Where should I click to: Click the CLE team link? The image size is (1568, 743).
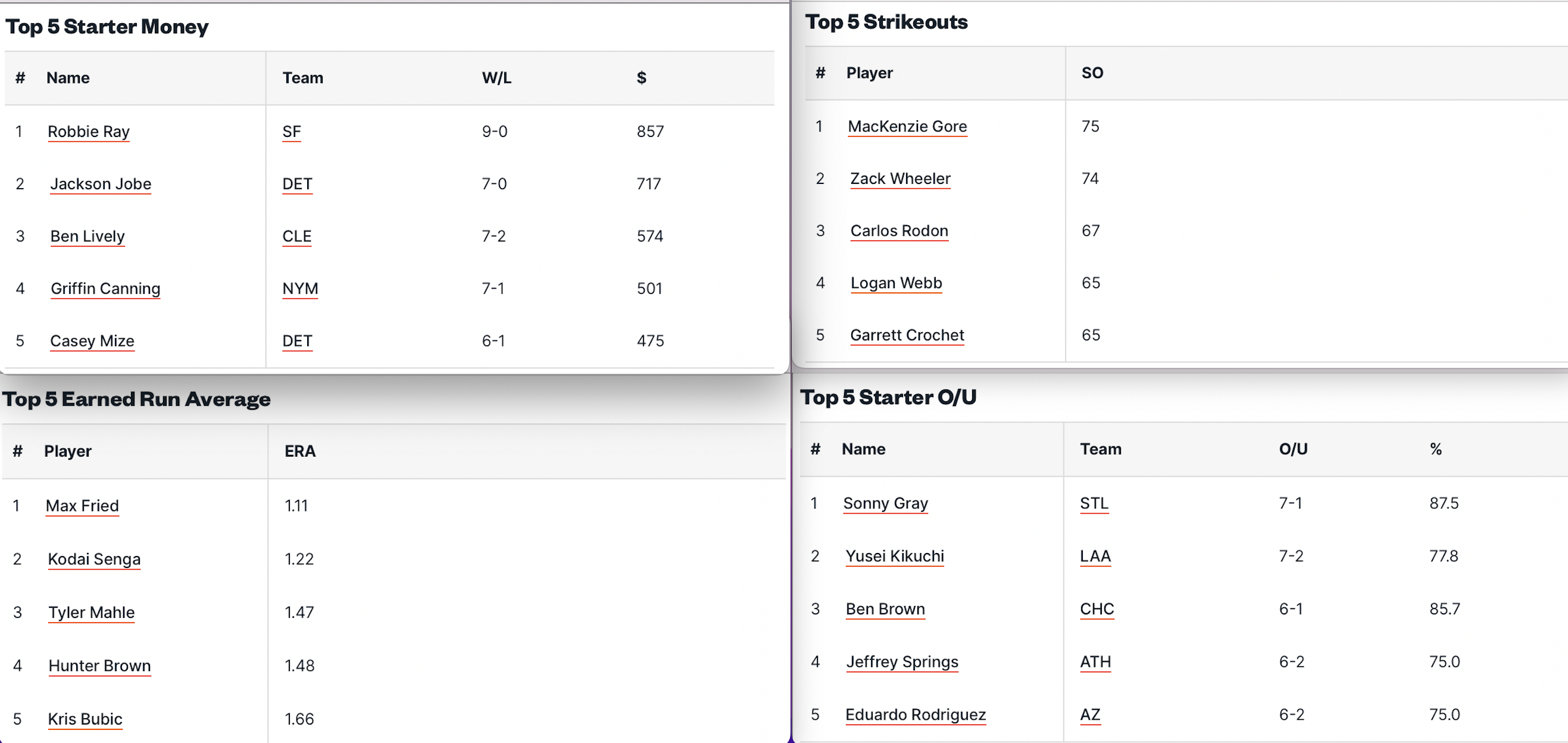click(296, 236)
